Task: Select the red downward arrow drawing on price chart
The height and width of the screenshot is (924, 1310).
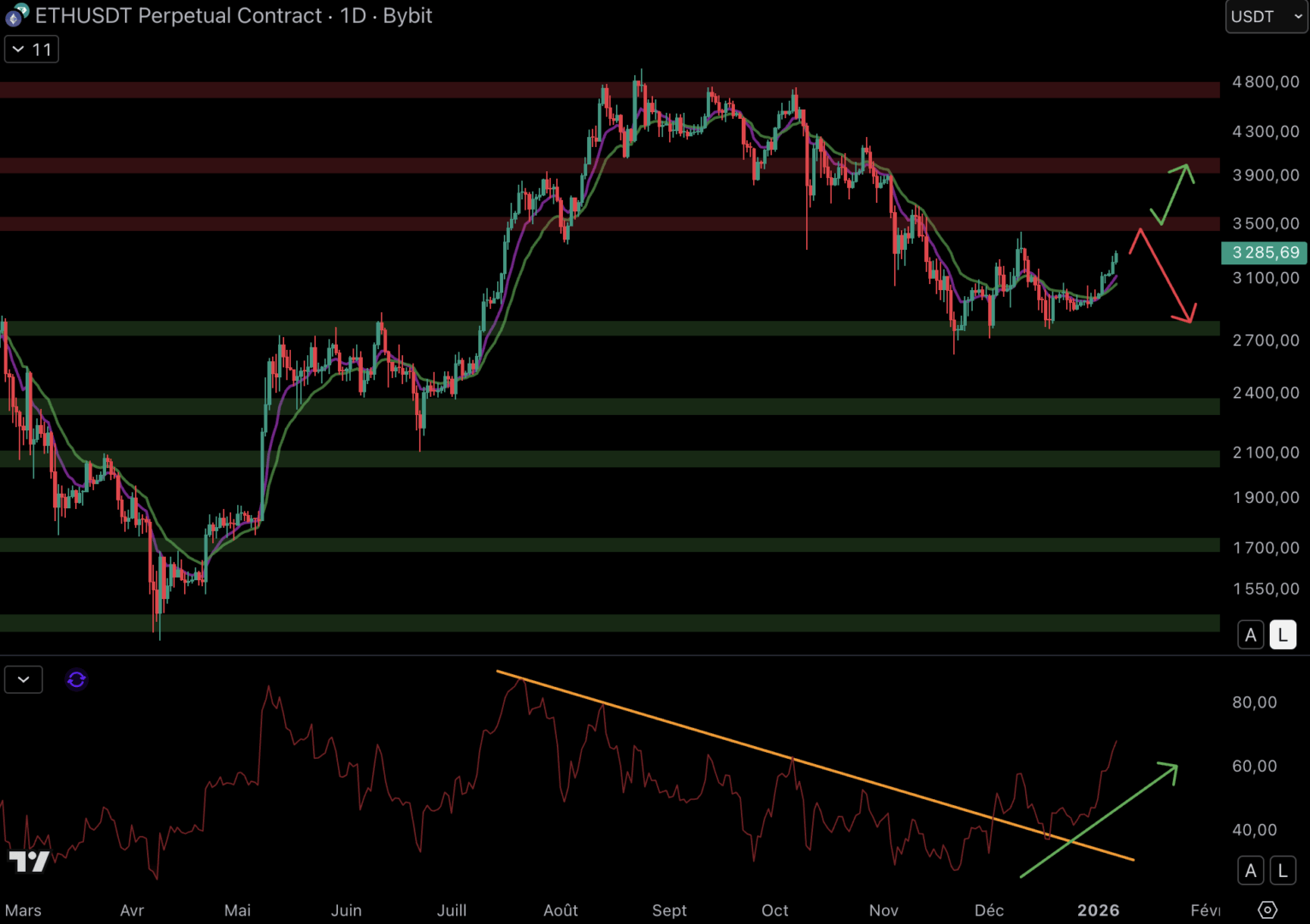Action: pos(1165,275)
